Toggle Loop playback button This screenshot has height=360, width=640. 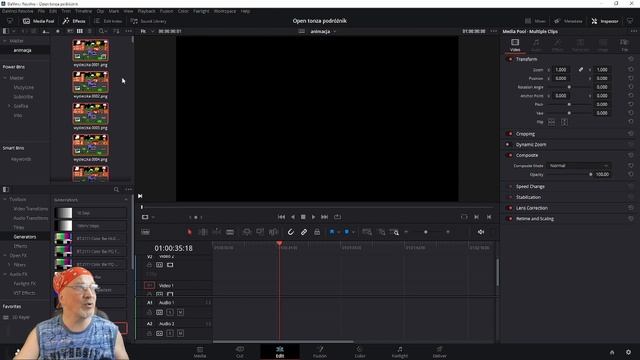[337, 217]
